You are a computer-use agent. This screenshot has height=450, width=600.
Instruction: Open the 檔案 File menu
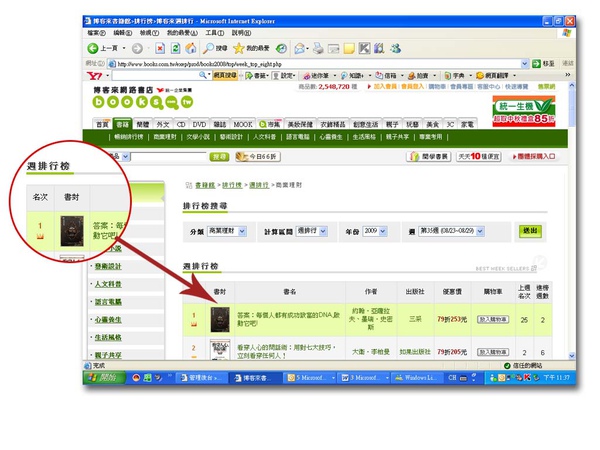click(96, 33)
